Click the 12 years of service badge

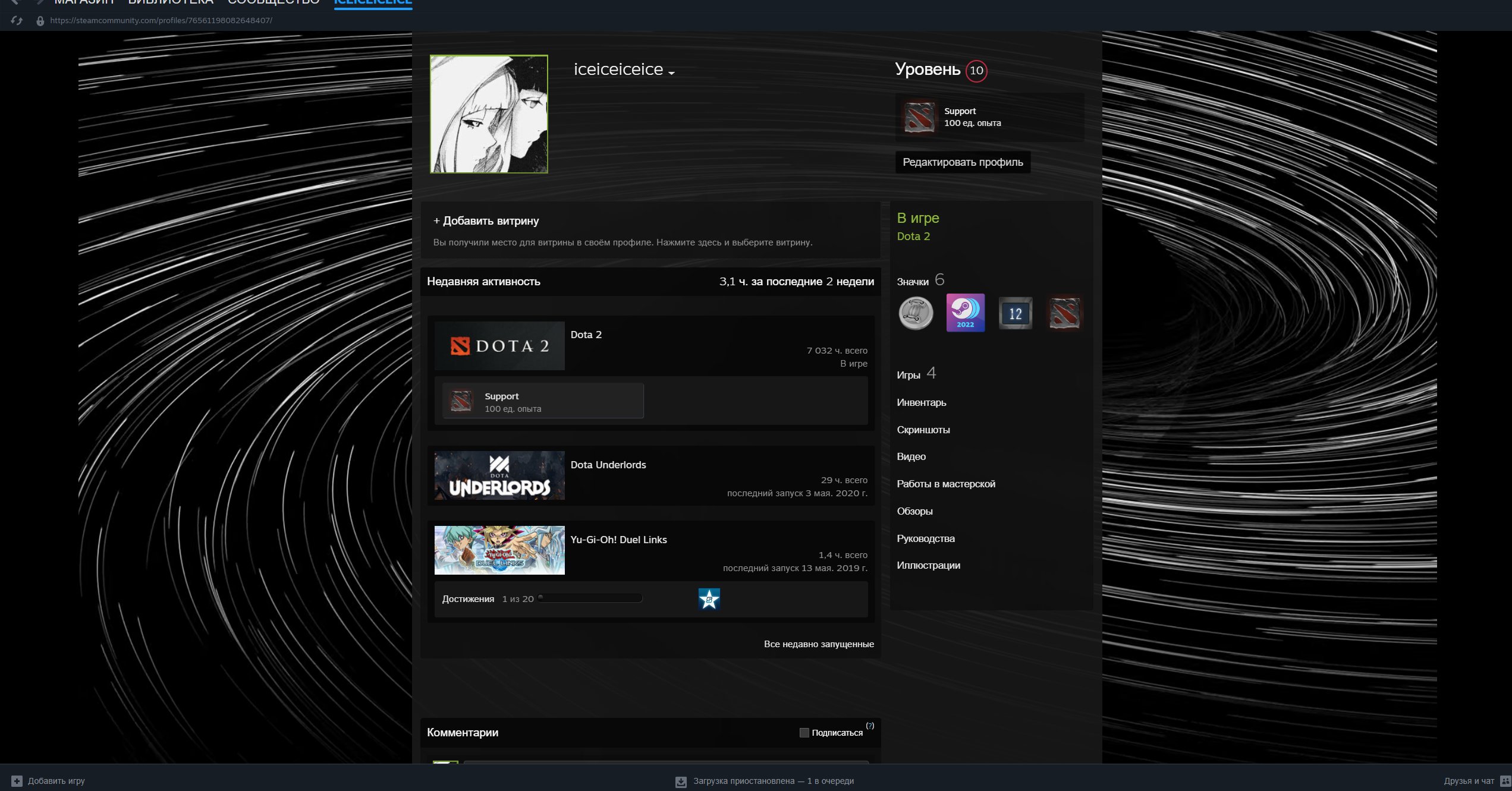[x=1015, y=313]
